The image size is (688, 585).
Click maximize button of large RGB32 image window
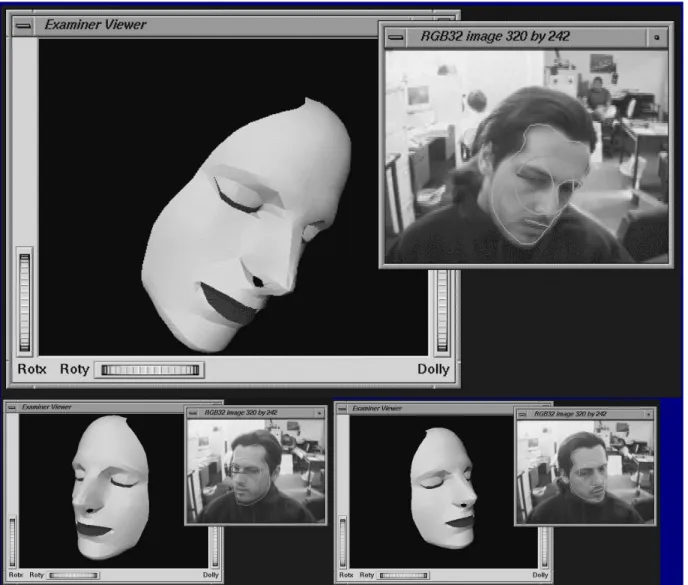coord(656,37)
